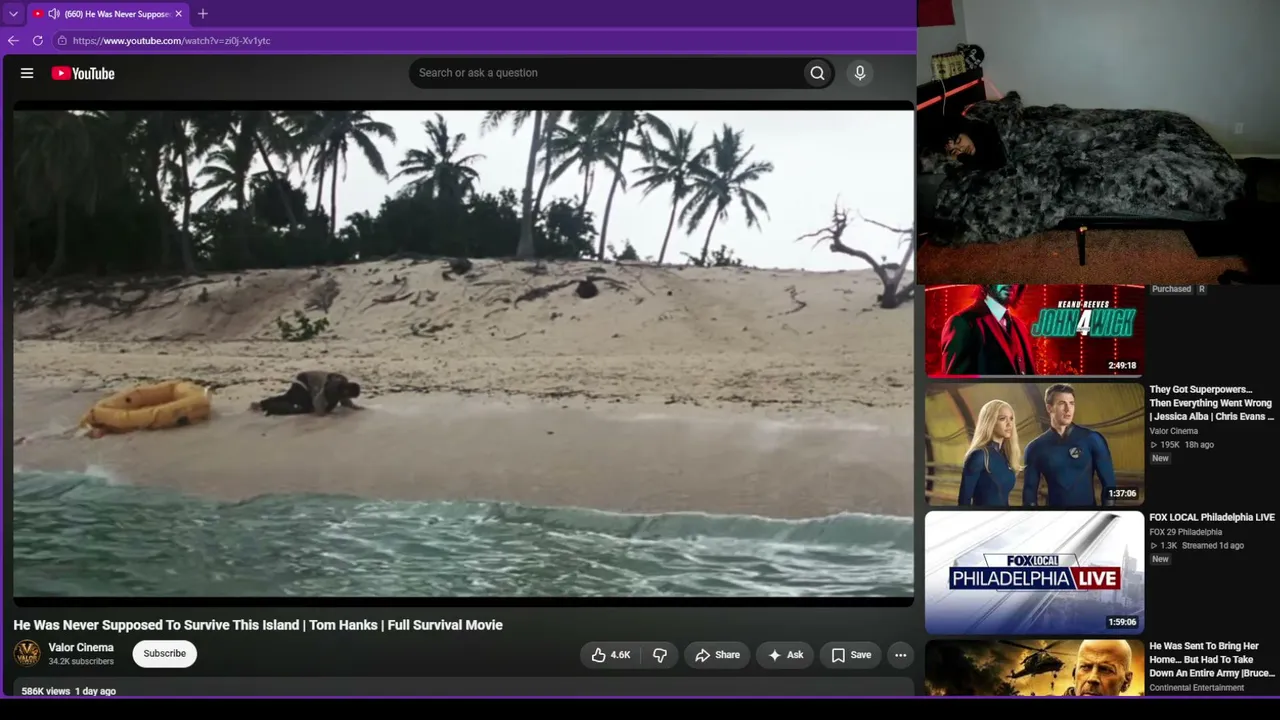1280x720 pixels.
Task: Subscribe to the Valor Cinema channel
Action: point(164,654)
